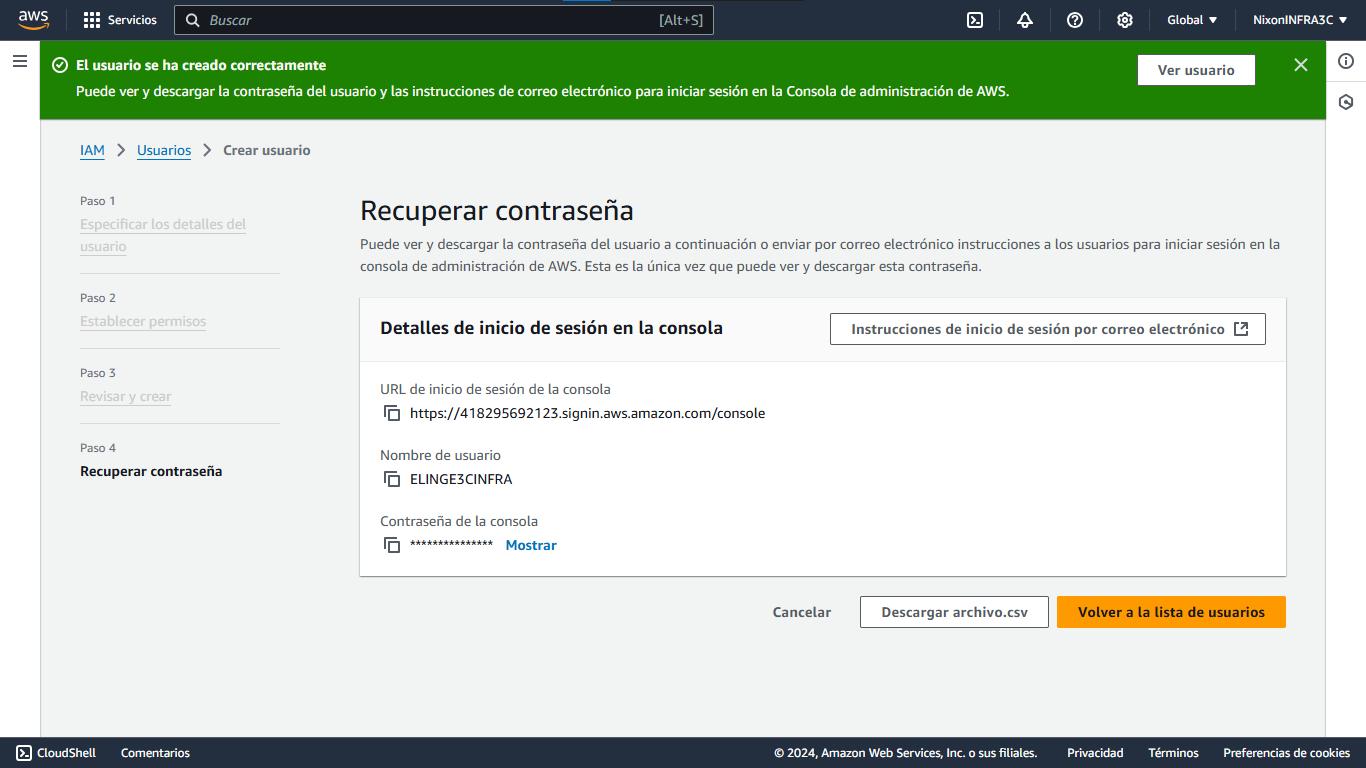Download the .csv credentials file

pos(954,612)
